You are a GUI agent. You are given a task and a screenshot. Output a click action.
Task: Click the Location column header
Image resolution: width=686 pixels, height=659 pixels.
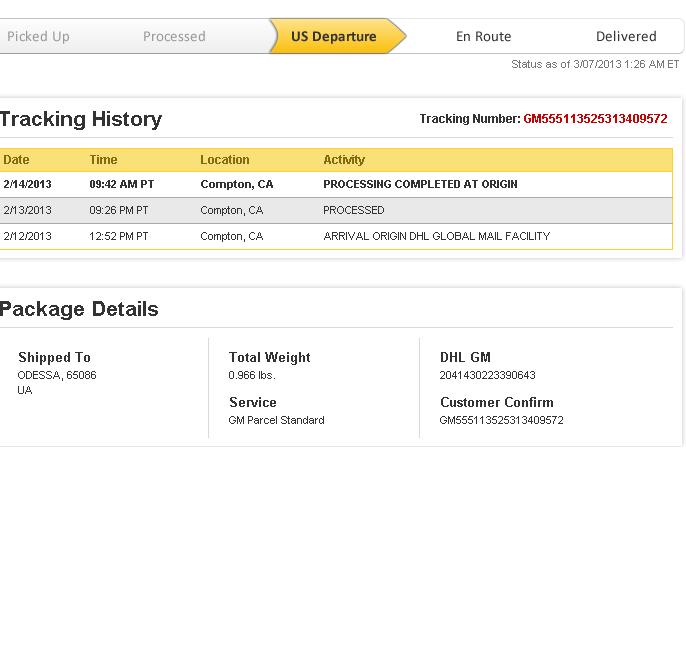[x=225, y=160]
